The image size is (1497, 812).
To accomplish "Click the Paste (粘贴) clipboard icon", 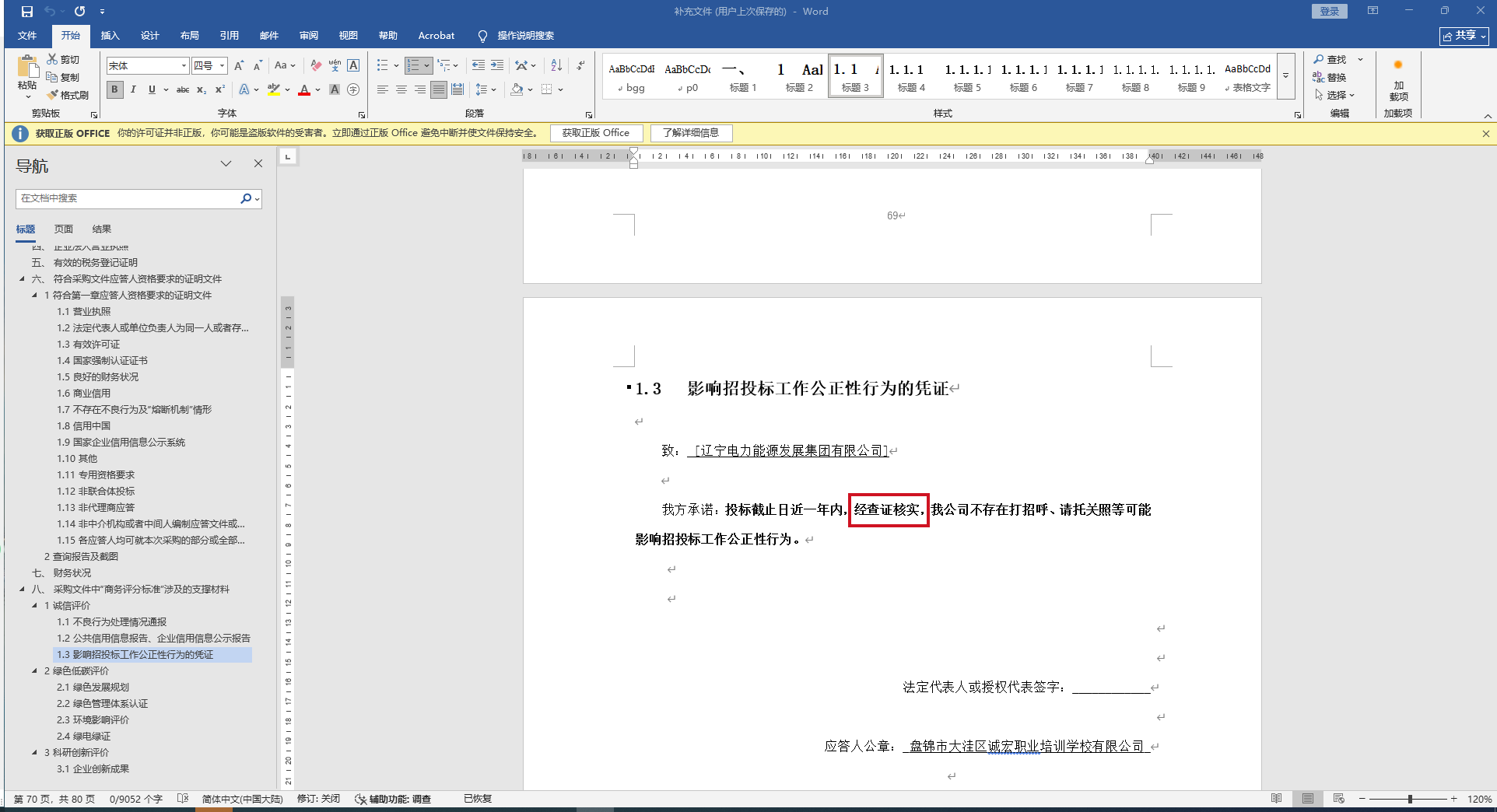I will click(x=28, y=68).
